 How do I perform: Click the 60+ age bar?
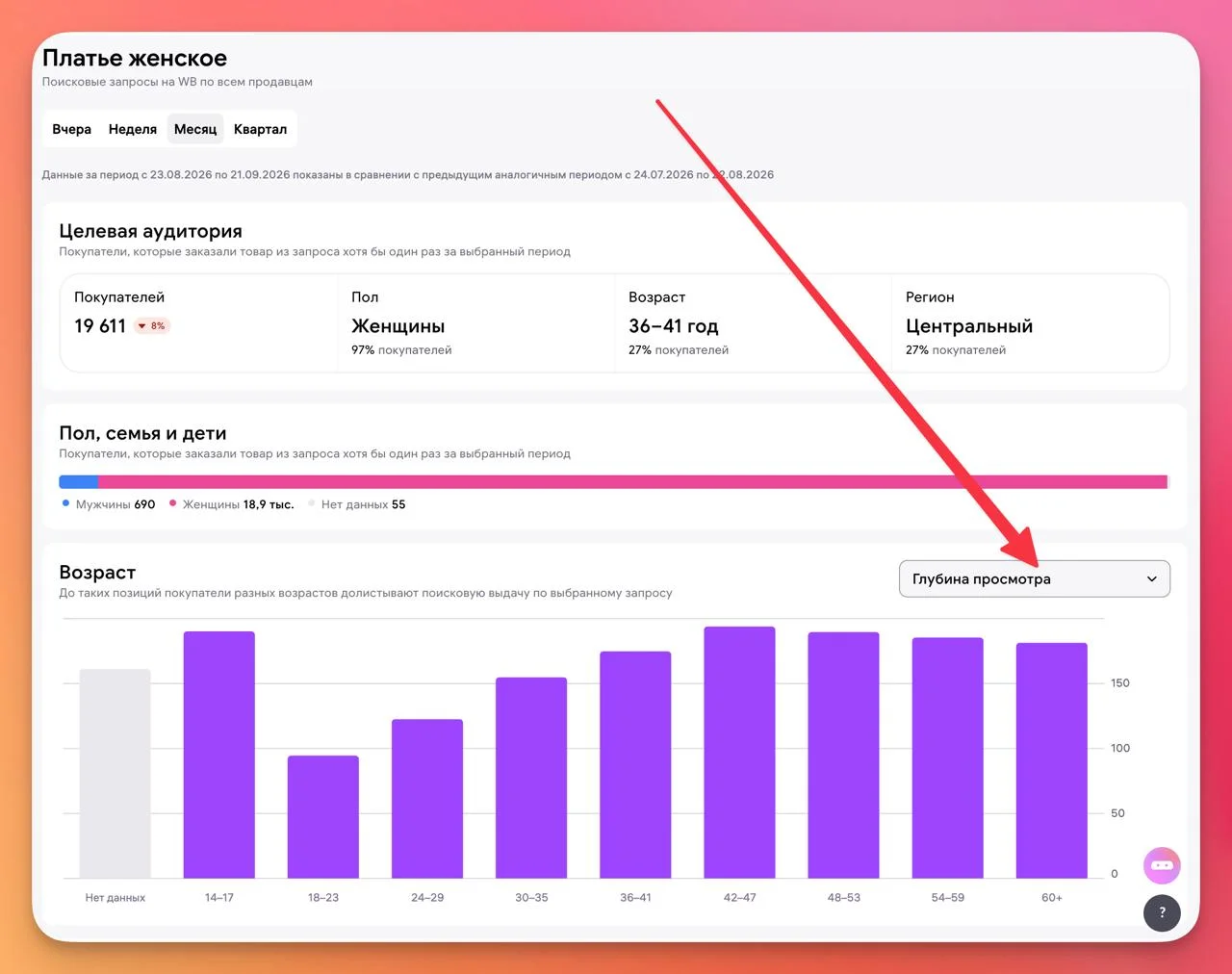pos(1052,760)
